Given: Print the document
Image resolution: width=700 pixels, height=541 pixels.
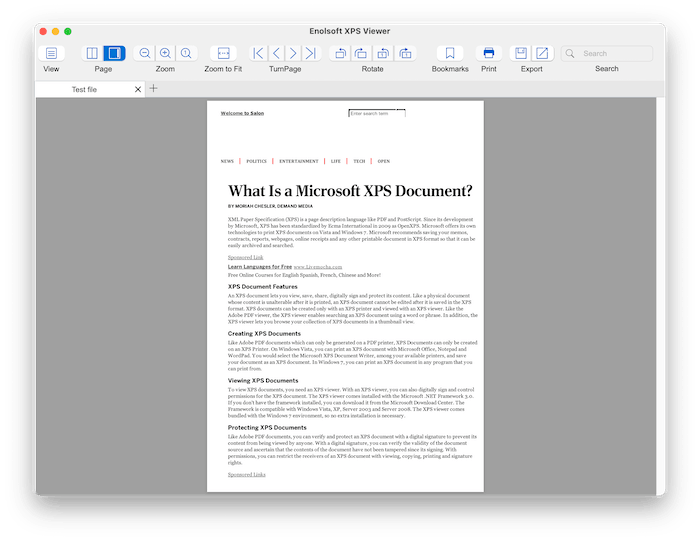Looking at the screenshot, I should click(x=488, y=53).
